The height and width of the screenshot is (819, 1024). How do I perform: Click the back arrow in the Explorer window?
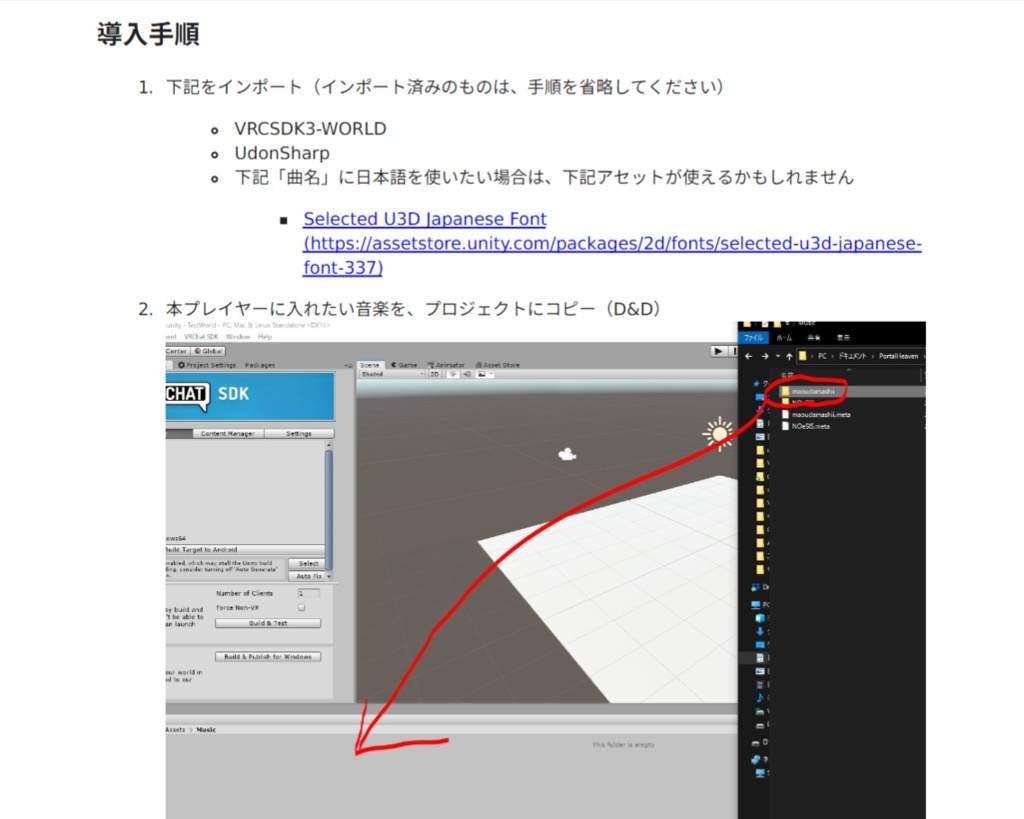point(748,356)
